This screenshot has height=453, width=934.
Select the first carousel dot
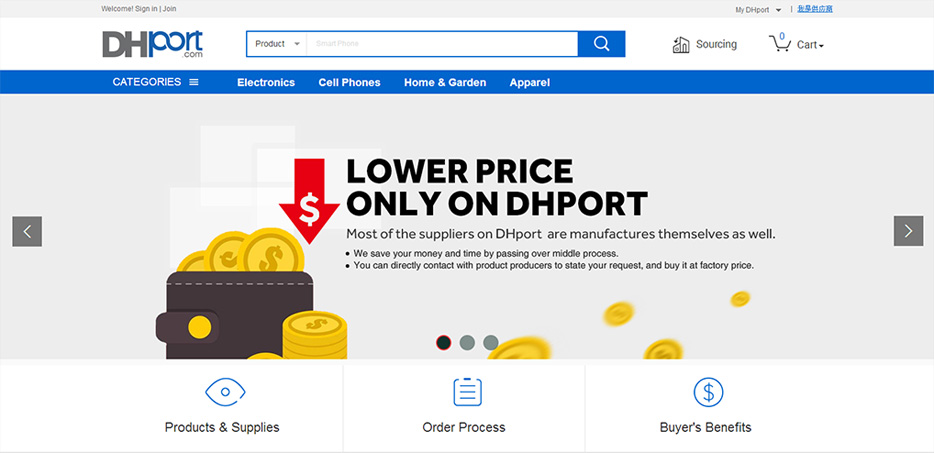click(444, 343)
